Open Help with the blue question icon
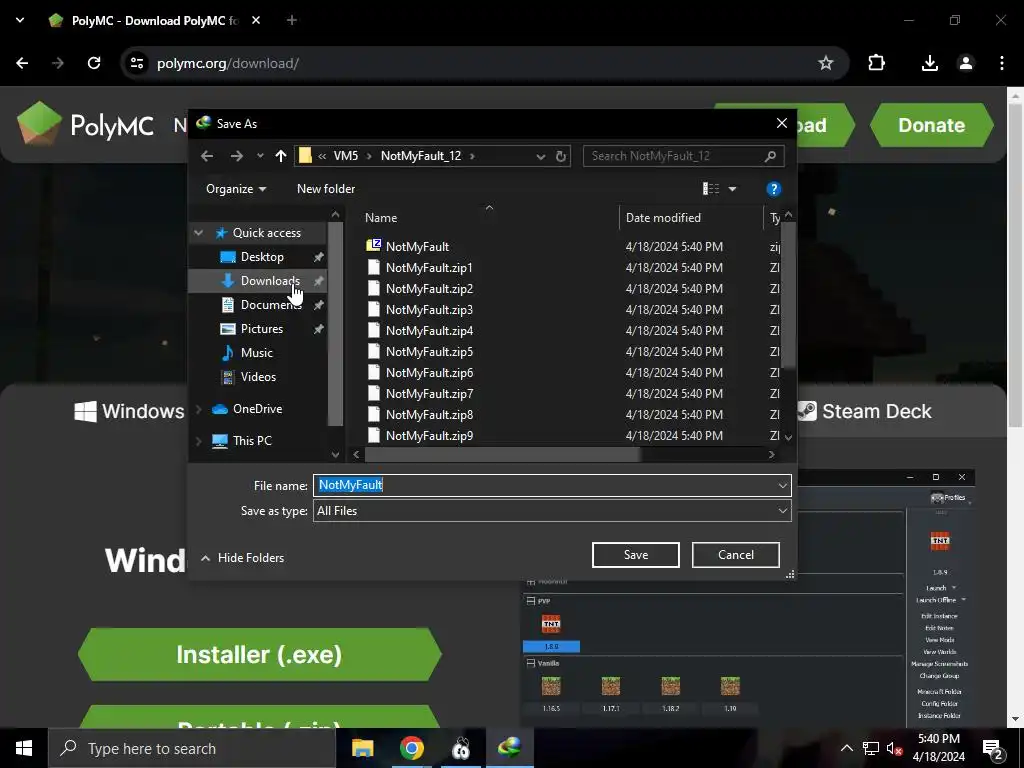Viewport: 1024px width, 768px height. tap(773, 189)
